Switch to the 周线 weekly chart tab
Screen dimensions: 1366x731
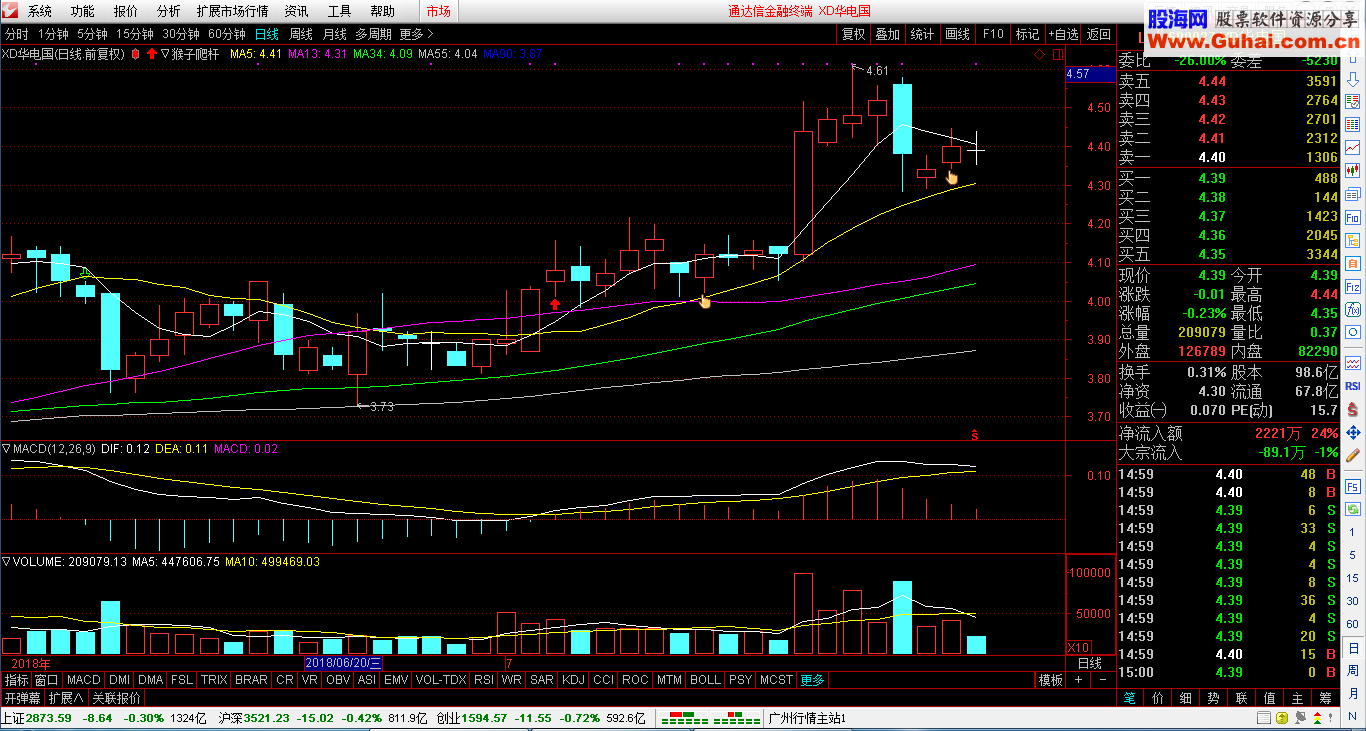click(301, 34)
